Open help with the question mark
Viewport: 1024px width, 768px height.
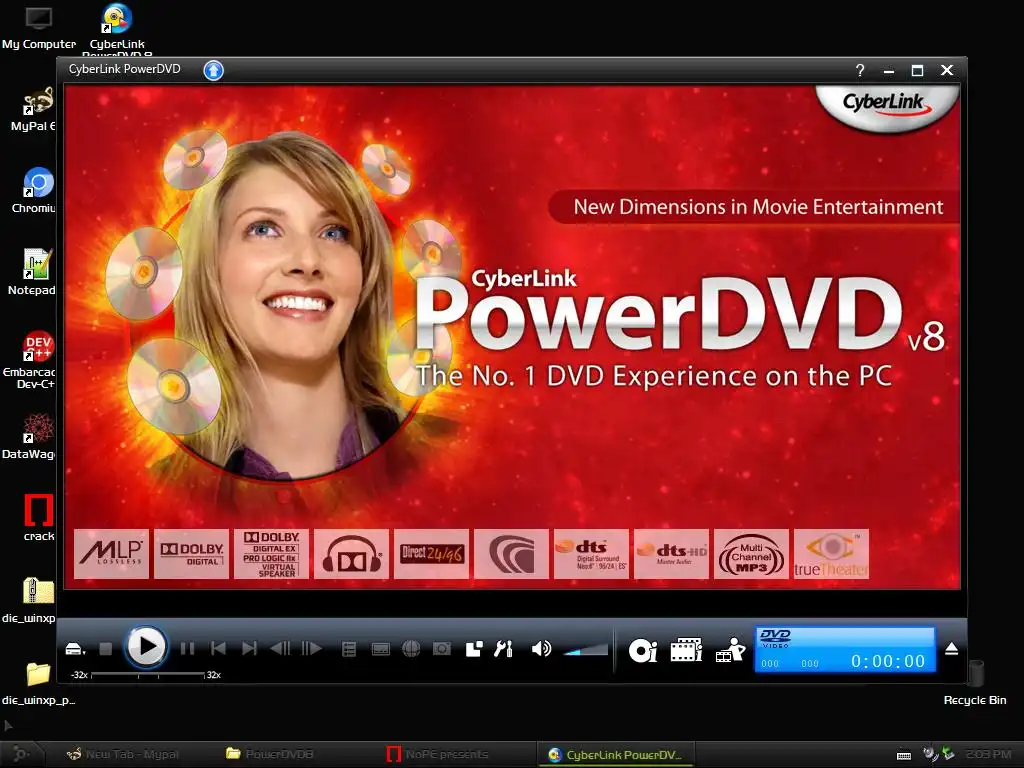[860, 70]
